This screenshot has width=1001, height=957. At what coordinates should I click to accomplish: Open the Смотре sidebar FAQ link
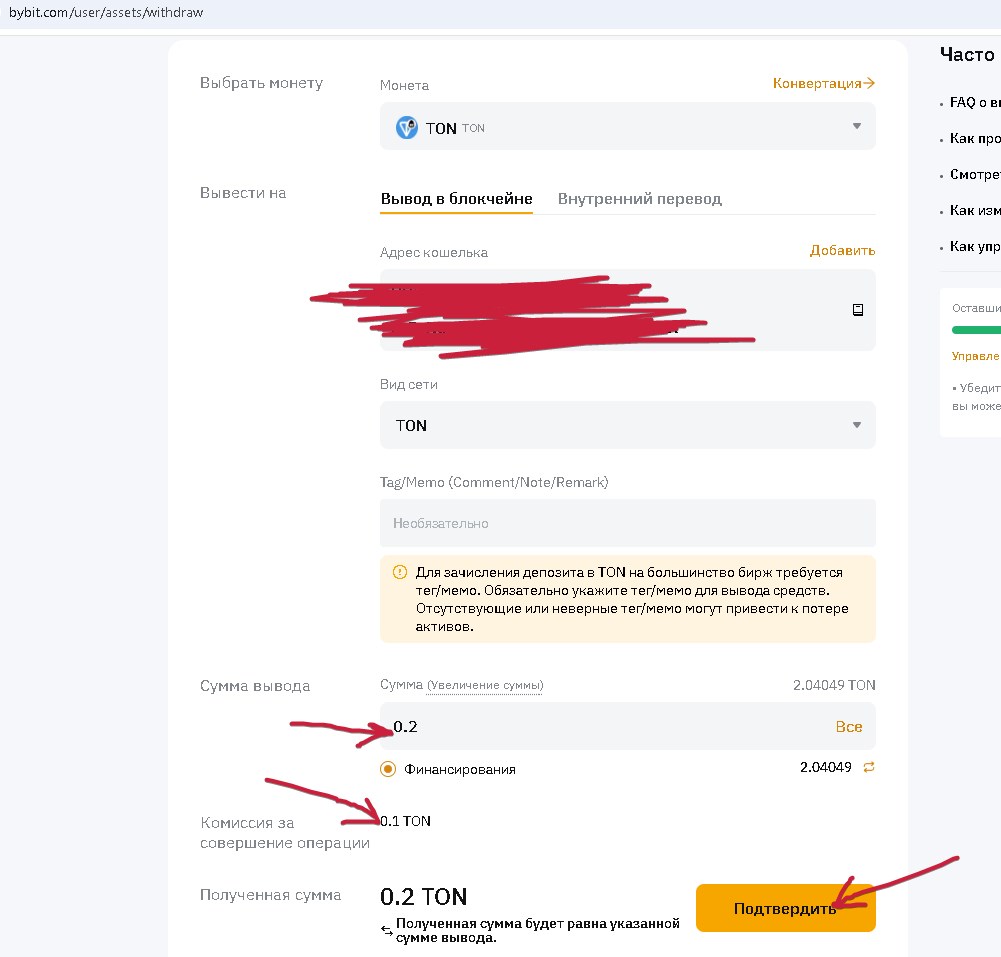point(975,174)
